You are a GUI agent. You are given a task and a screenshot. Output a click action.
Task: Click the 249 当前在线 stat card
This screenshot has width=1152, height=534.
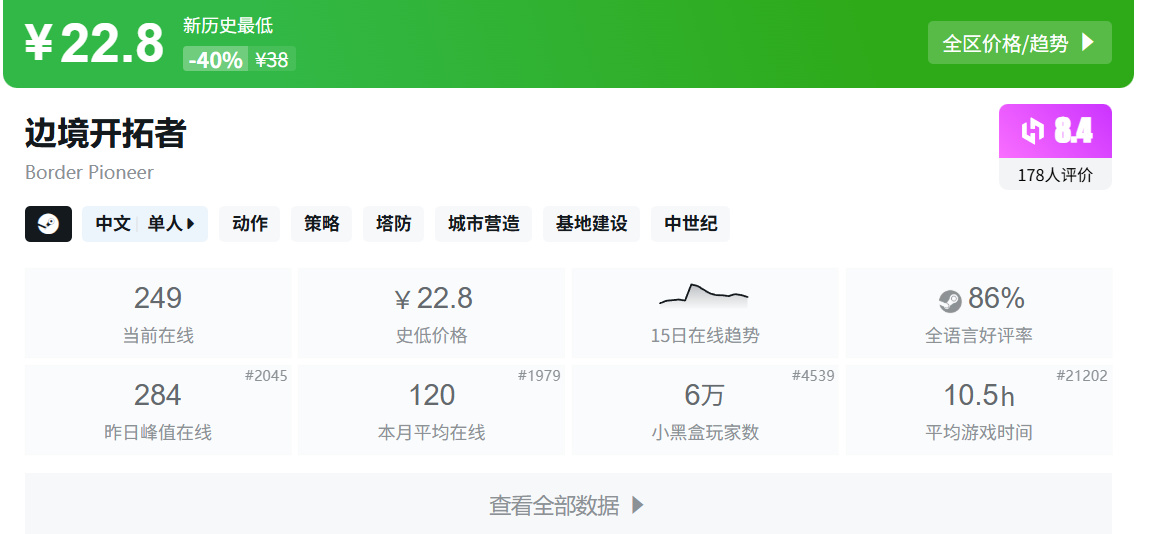158,313
